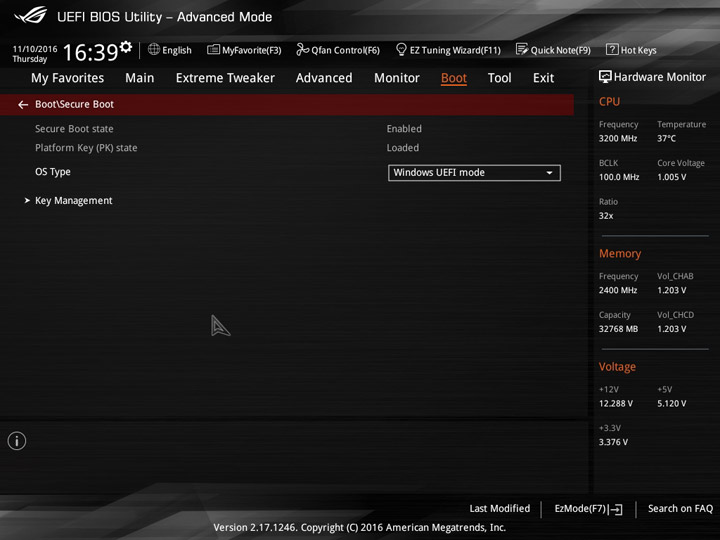The height and width of the screenshot is (540, 720).
Task: Click the Hardware Monitor heading
Action: pos(659,77)
